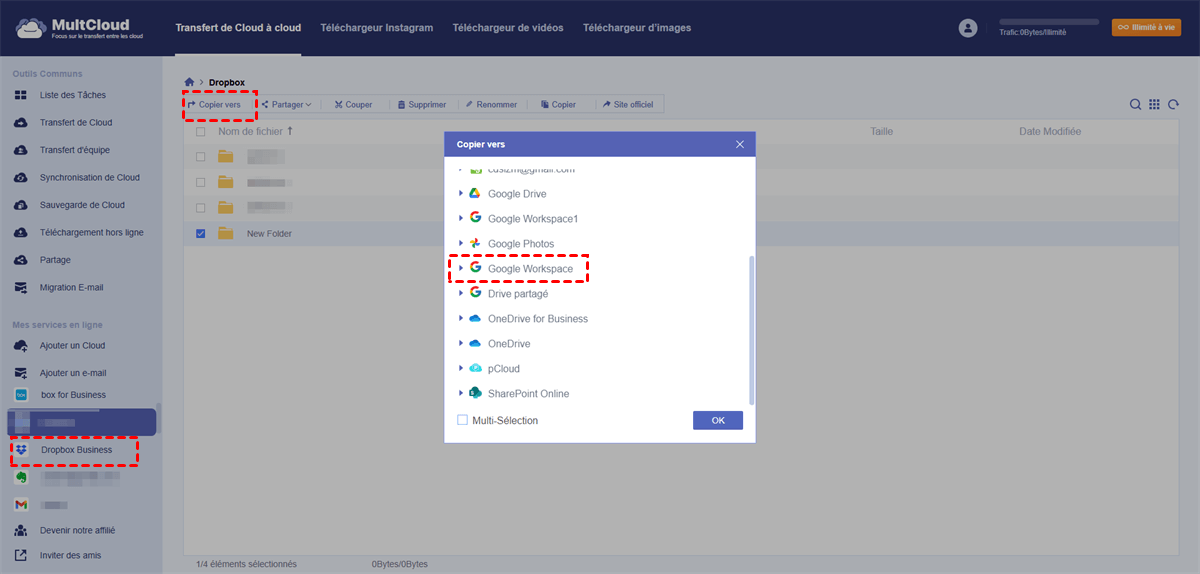This screenshot has width=1200, height=574.
Task: Close the Copier vers dialog
Action: pos(740,144)
